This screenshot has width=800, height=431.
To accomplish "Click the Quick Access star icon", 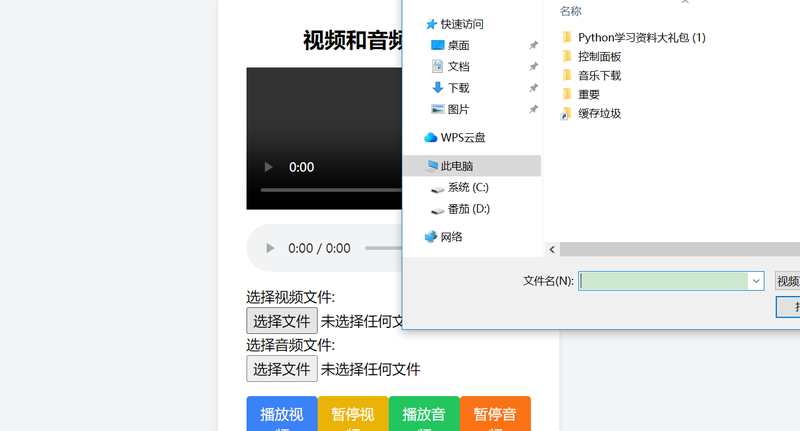I will click(x=431, y=24).
